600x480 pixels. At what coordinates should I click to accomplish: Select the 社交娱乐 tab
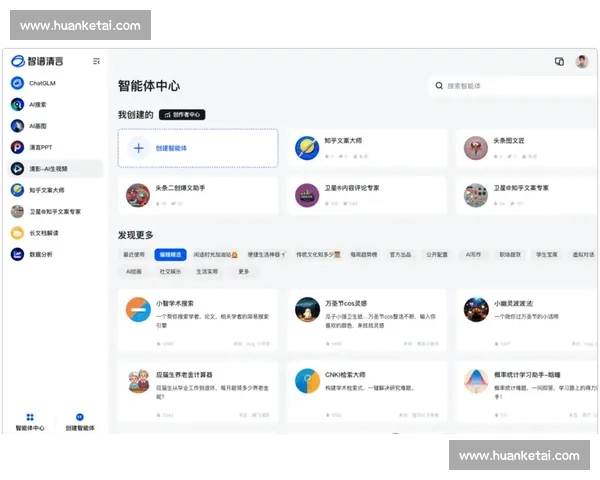170,271
